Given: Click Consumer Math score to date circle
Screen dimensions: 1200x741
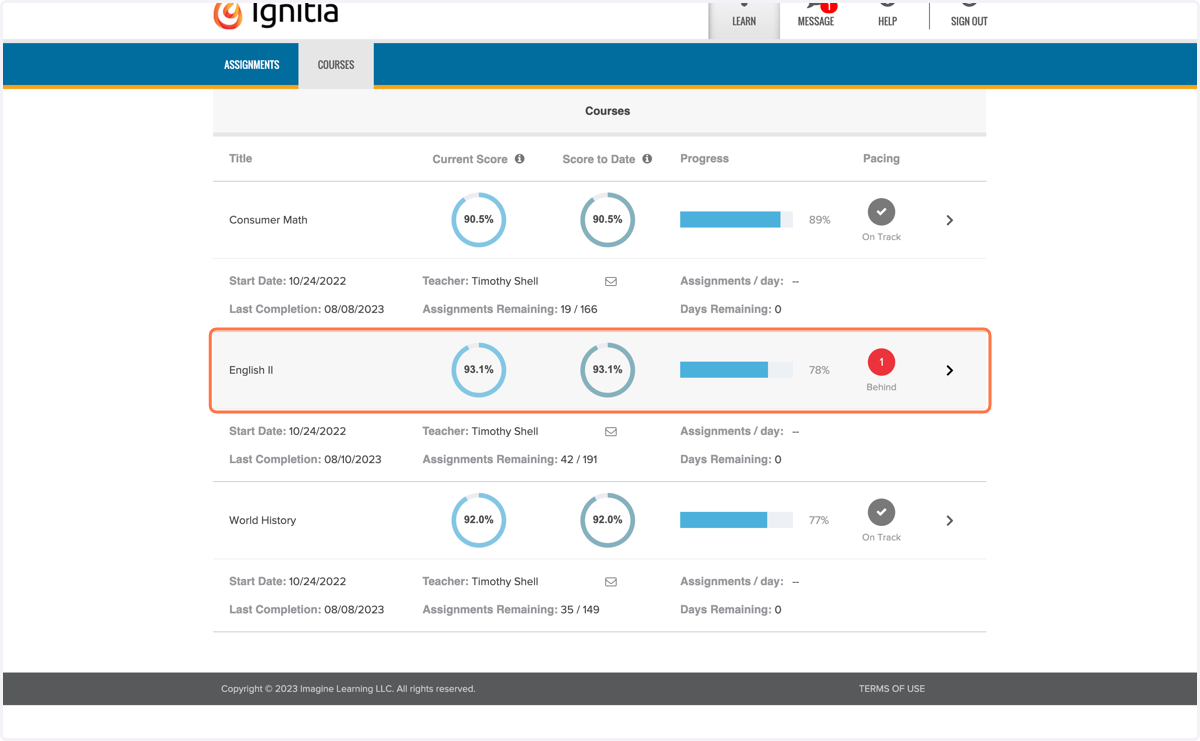Looking at the screenshot, I should (x=607, y=220).
